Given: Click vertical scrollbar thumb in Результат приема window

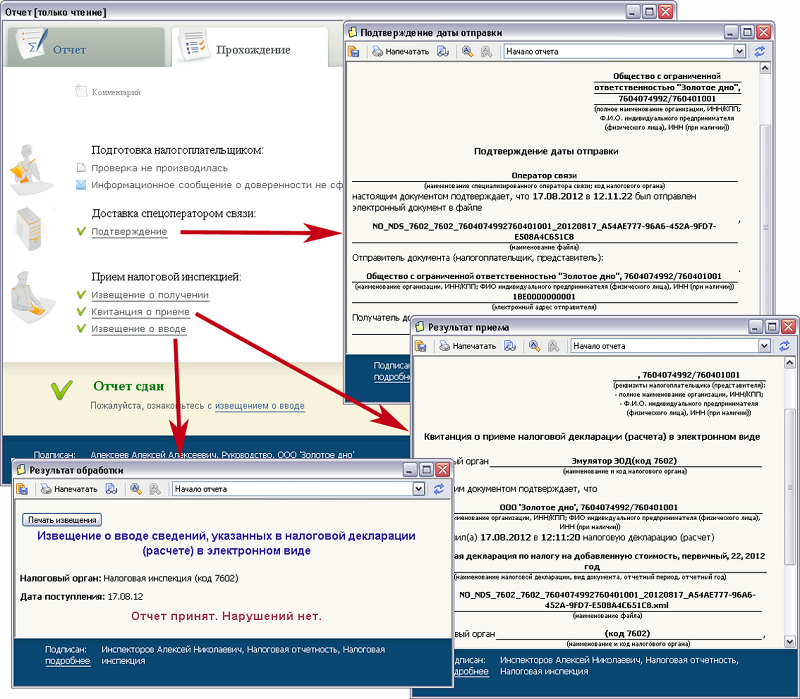Looking at the screenshot, I should [789, 486].
